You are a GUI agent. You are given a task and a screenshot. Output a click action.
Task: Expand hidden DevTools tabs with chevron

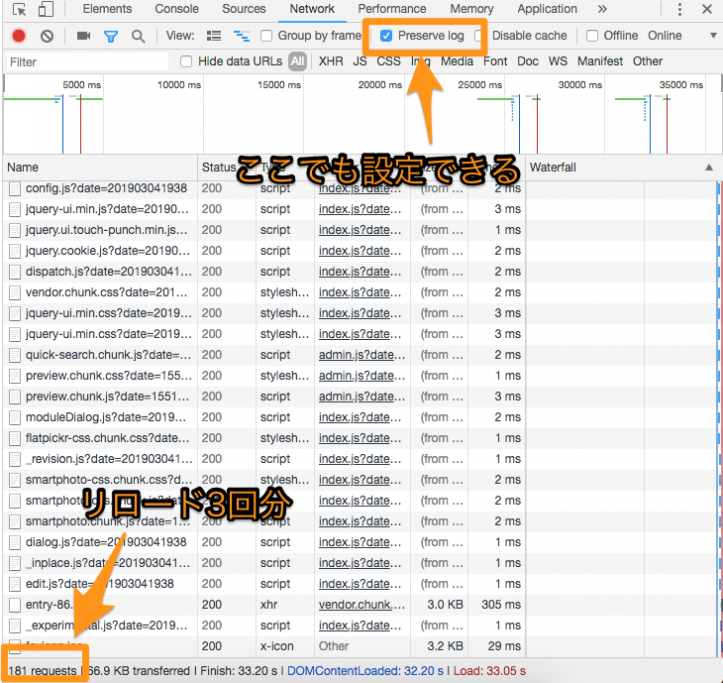602,9
